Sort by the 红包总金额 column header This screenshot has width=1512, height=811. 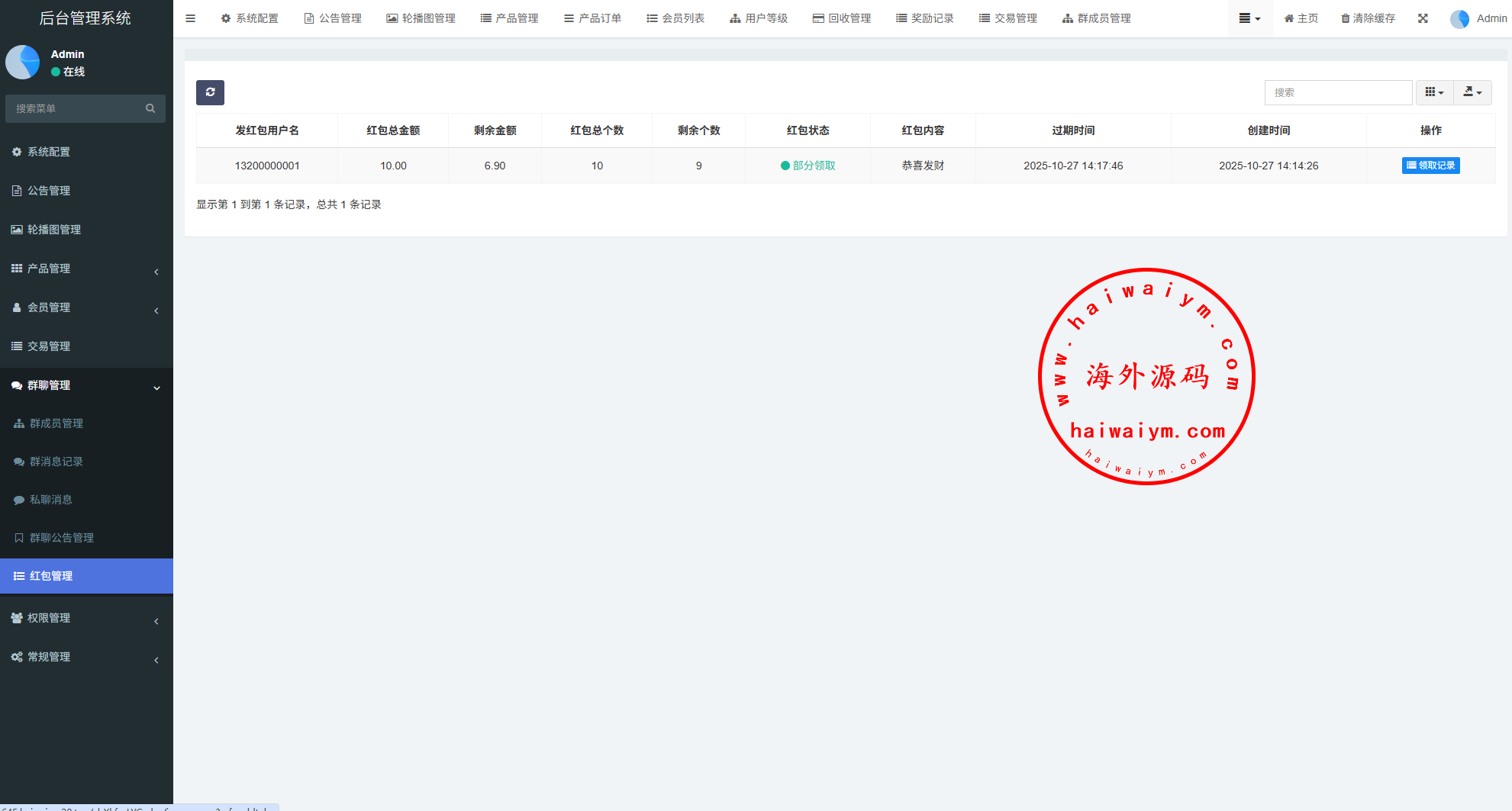(393, 130)
